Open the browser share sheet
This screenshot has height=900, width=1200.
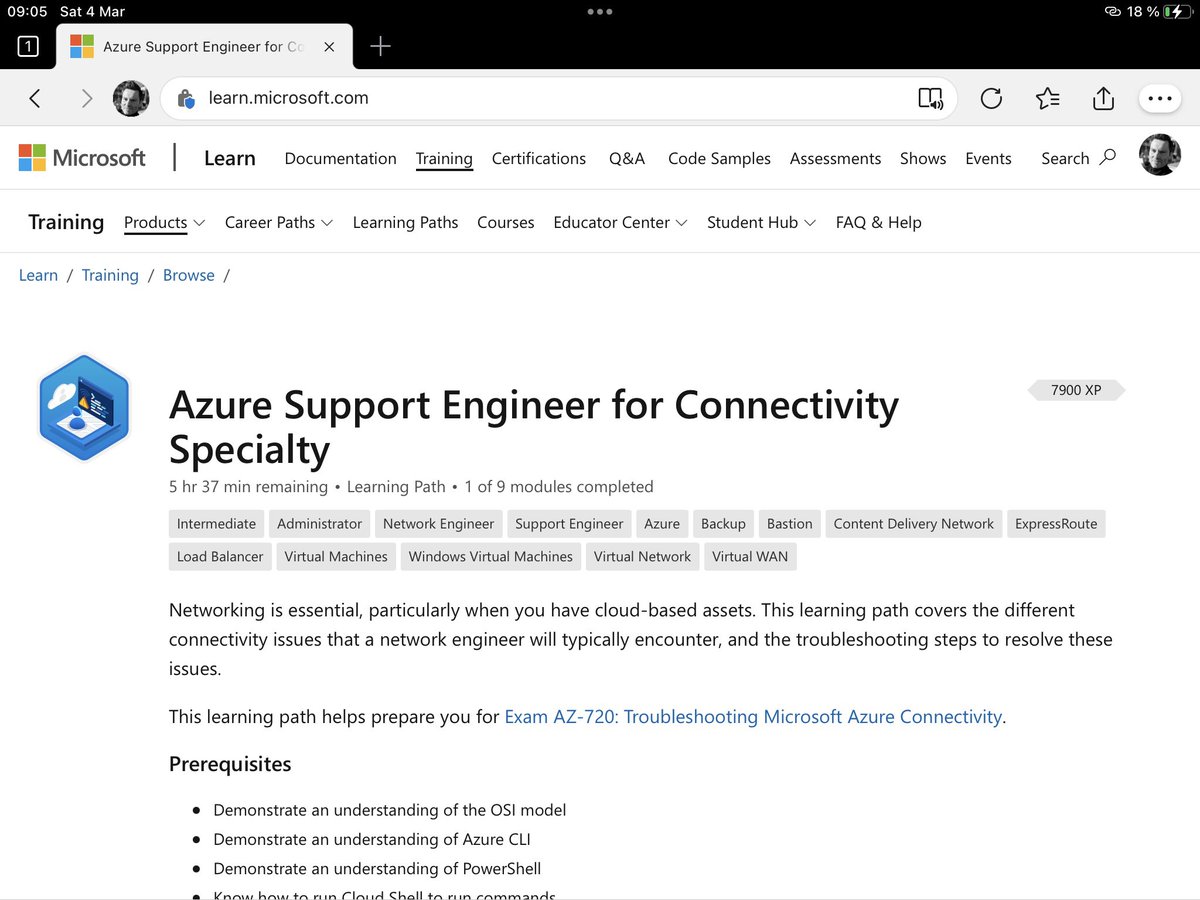(1103, 98)
